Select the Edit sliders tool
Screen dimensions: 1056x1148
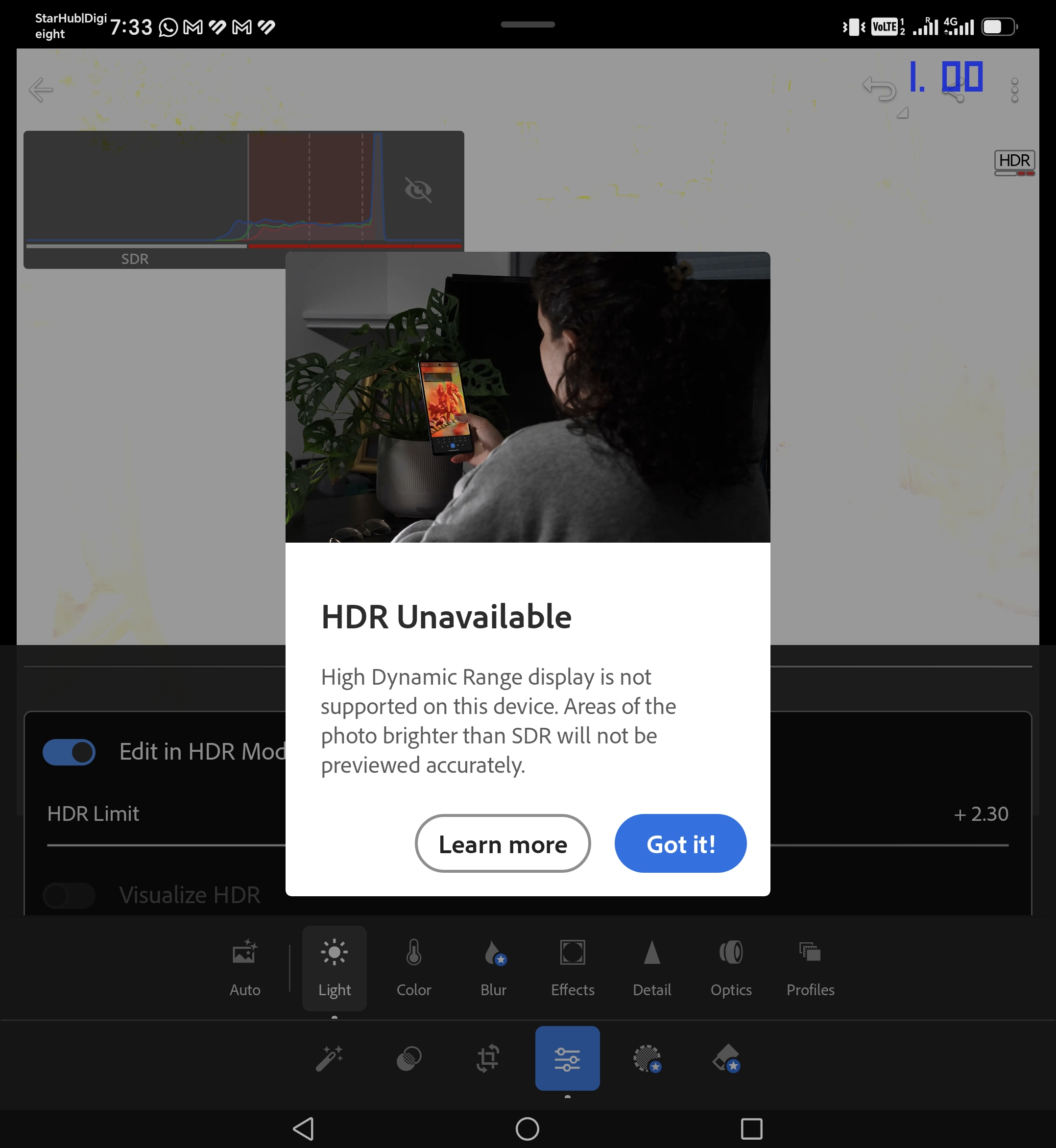click(567, 1058)
